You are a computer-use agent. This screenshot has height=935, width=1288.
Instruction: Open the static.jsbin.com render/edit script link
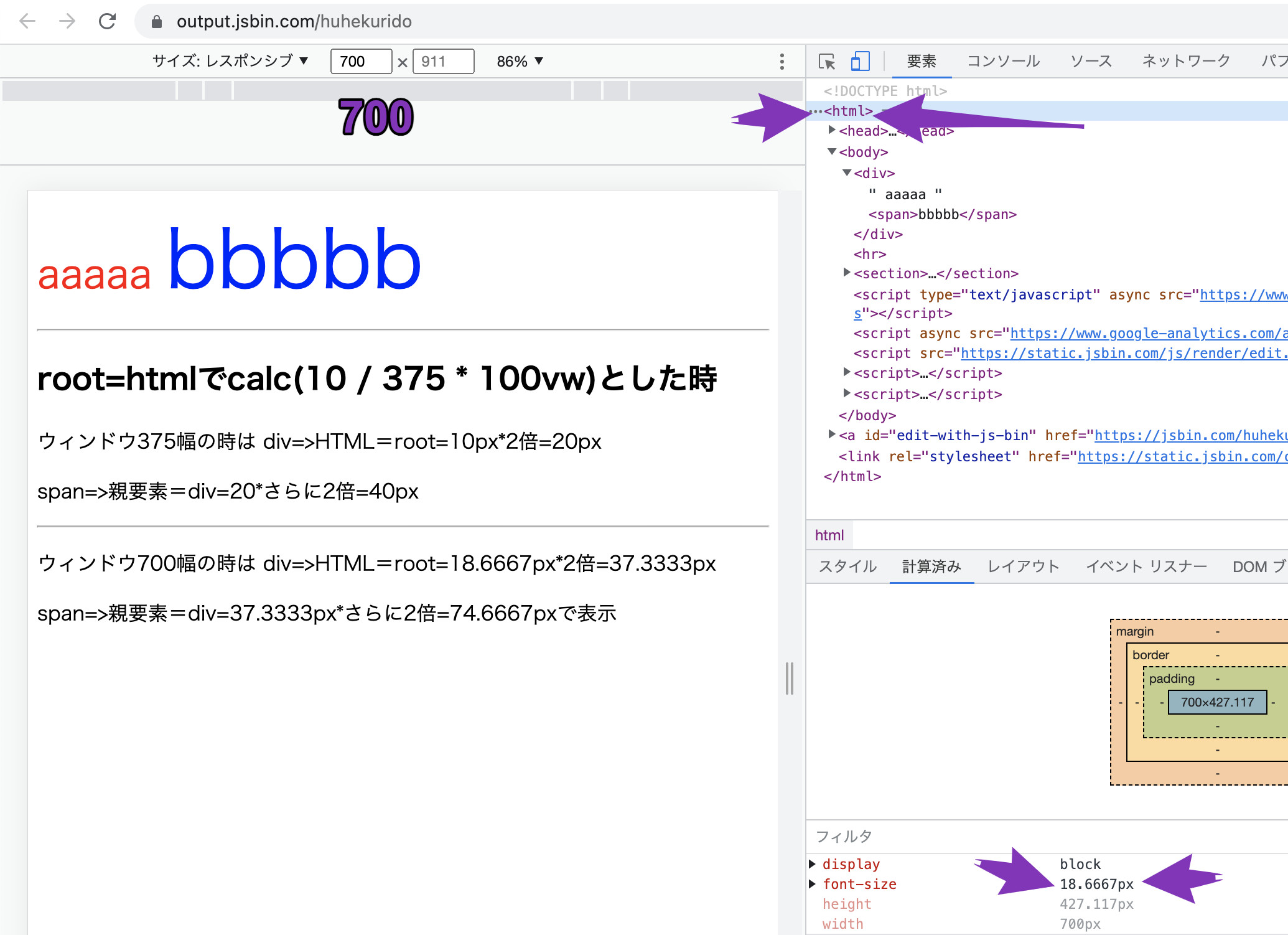(x=1124, y=354)
